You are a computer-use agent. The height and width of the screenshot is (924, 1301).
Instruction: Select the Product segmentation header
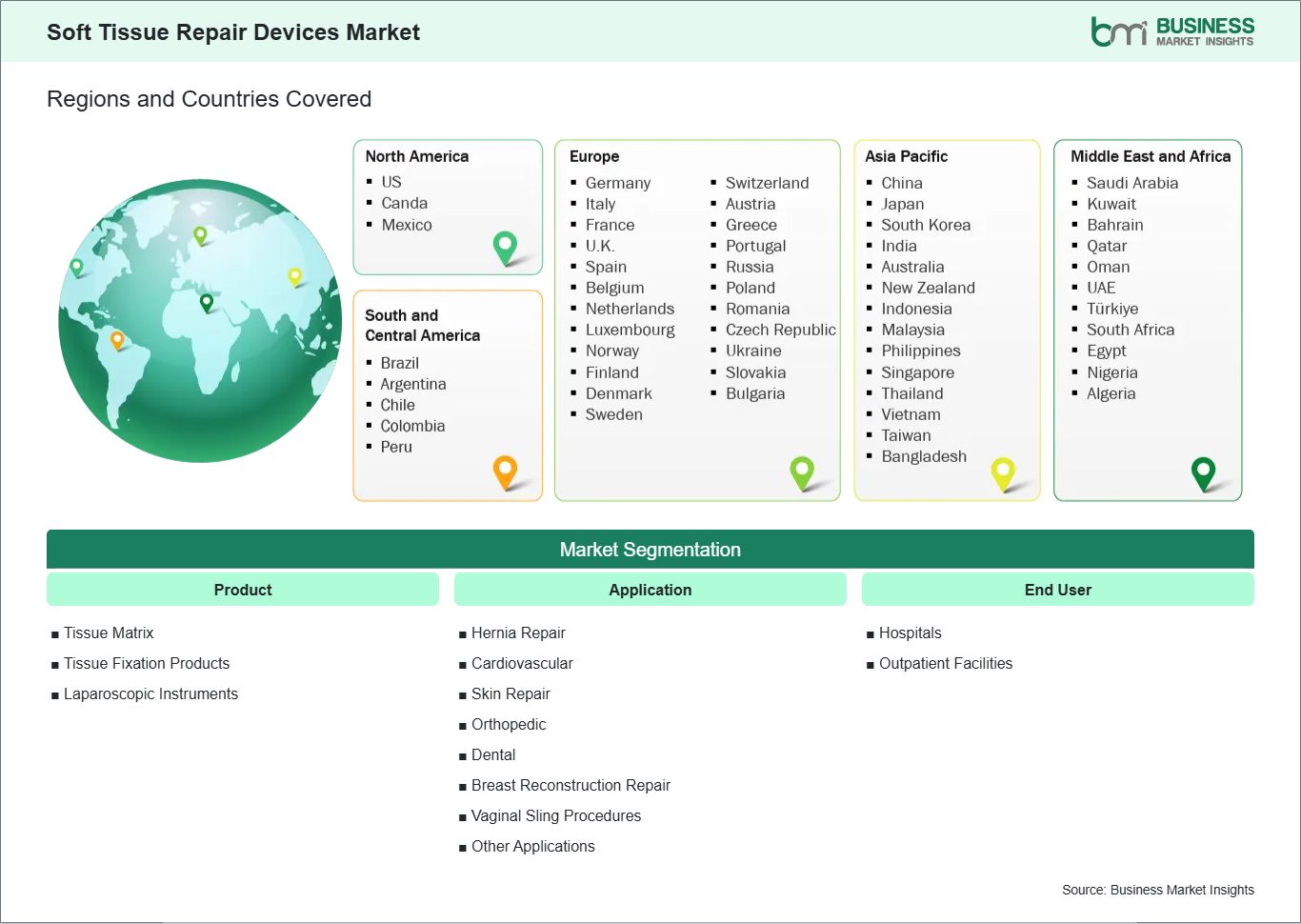(x=243, y=590)
